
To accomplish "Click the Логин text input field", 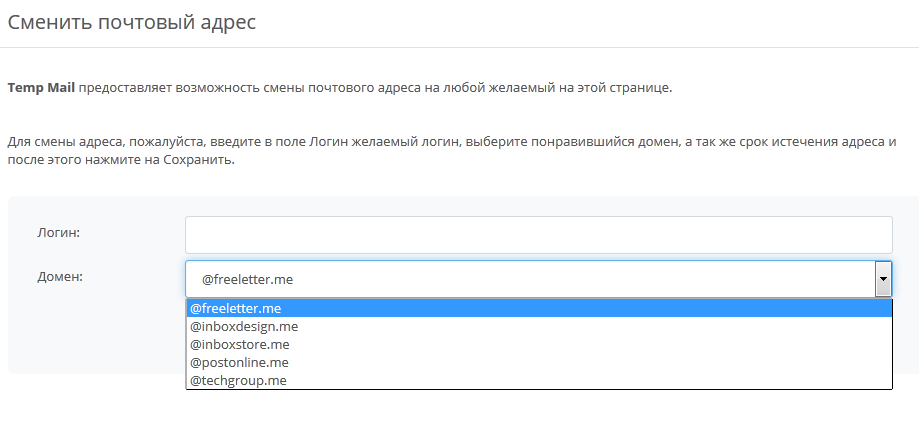I will 538,235.
